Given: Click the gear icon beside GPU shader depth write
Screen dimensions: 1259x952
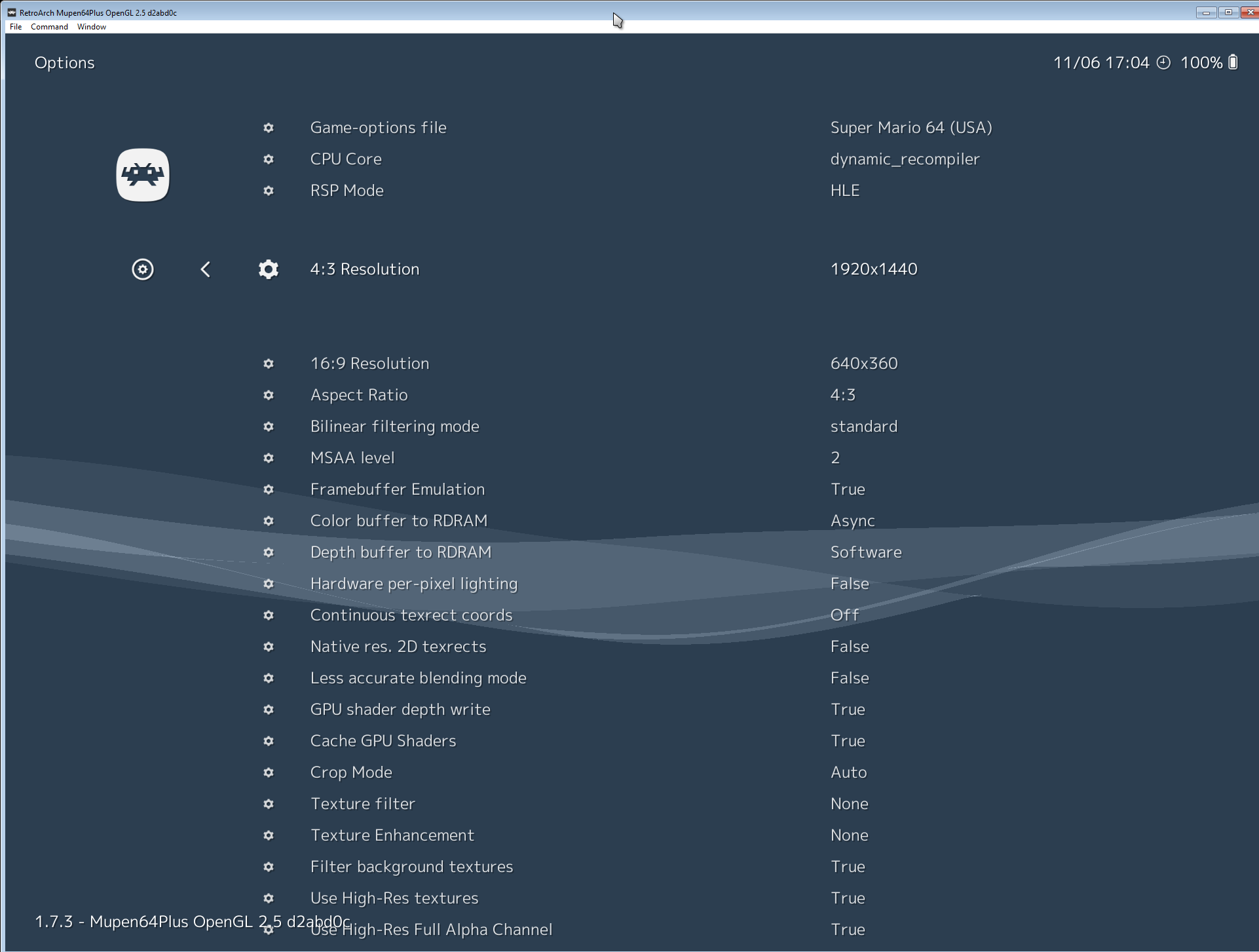Looking at the screenshot, I should click(x=269, y=710).
